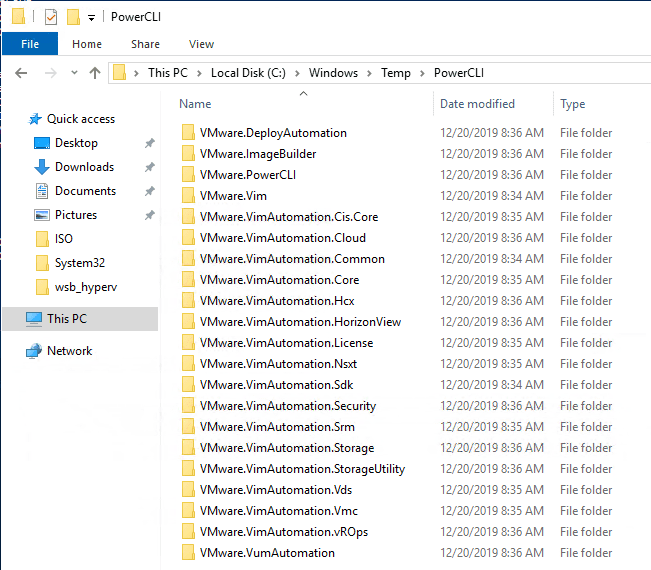Open Pictures in the navigation pane

[76, 215]
